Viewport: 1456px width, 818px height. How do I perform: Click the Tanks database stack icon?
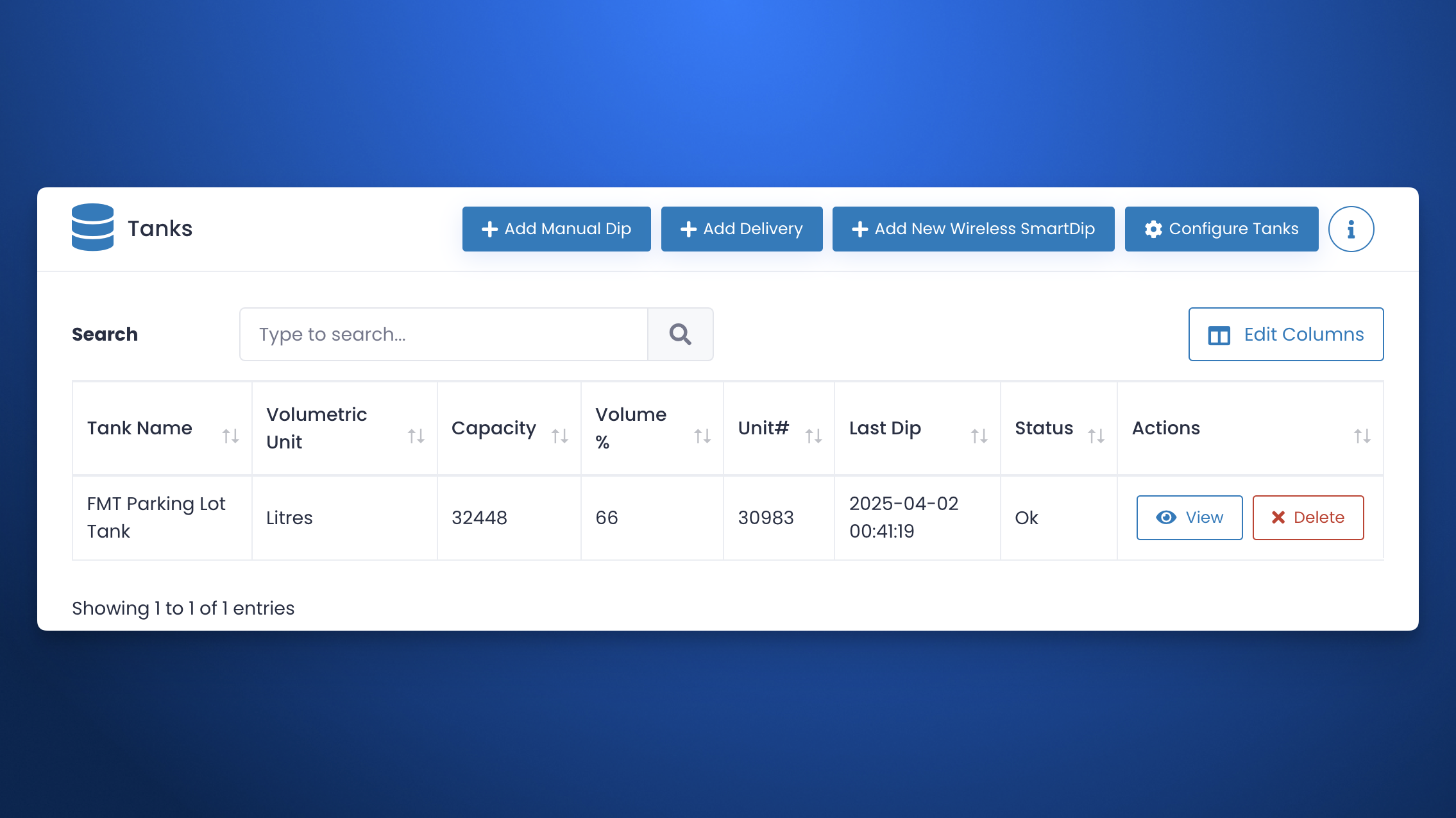tap(92, 228)
